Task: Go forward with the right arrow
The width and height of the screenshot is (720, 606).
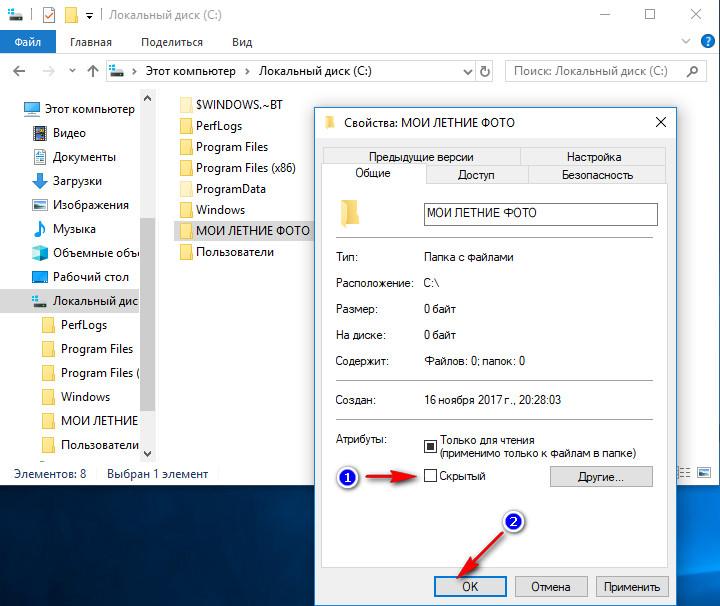Action: tap(48, 71)
